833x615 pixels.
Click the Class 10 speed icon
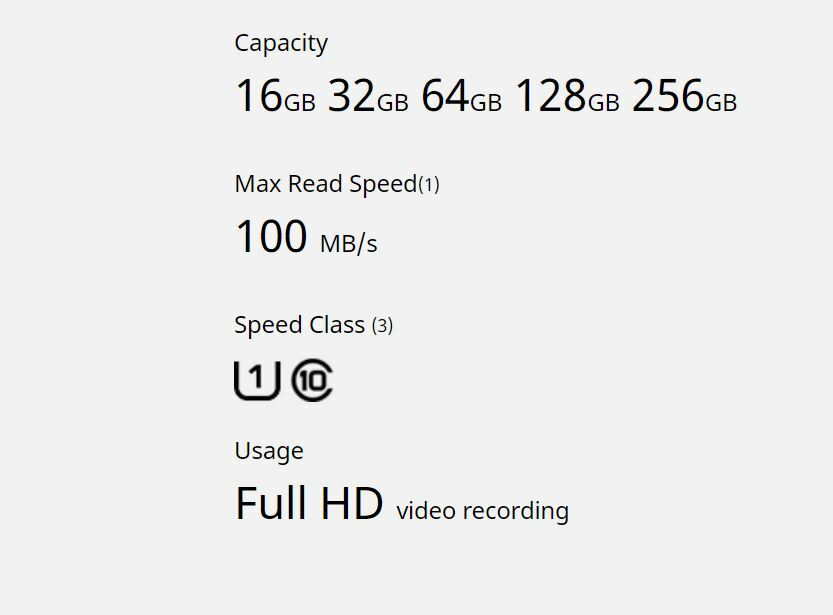pos(312,380)
